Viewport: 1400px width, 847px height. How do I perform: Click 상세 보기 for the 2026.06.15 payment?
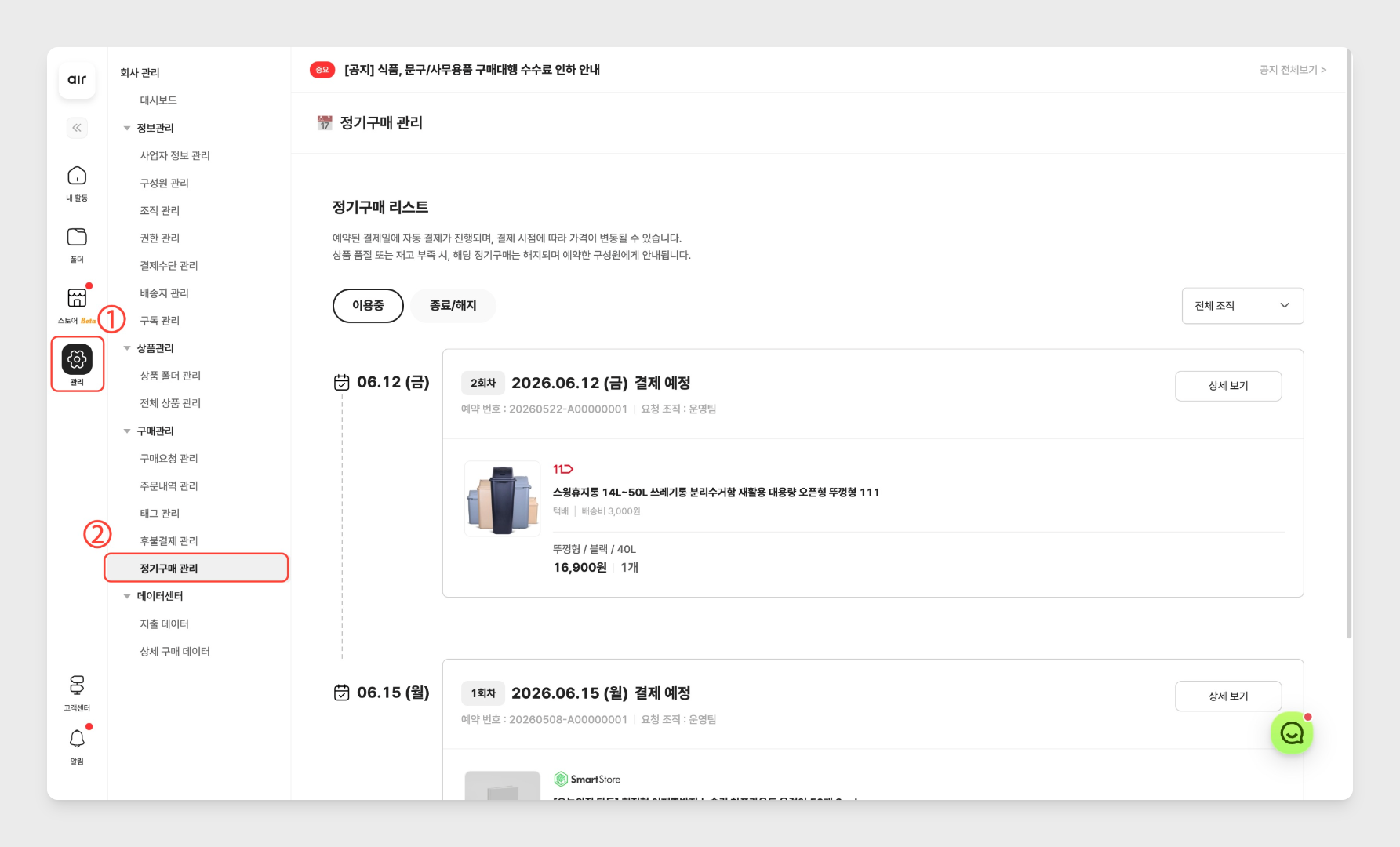1228,696
